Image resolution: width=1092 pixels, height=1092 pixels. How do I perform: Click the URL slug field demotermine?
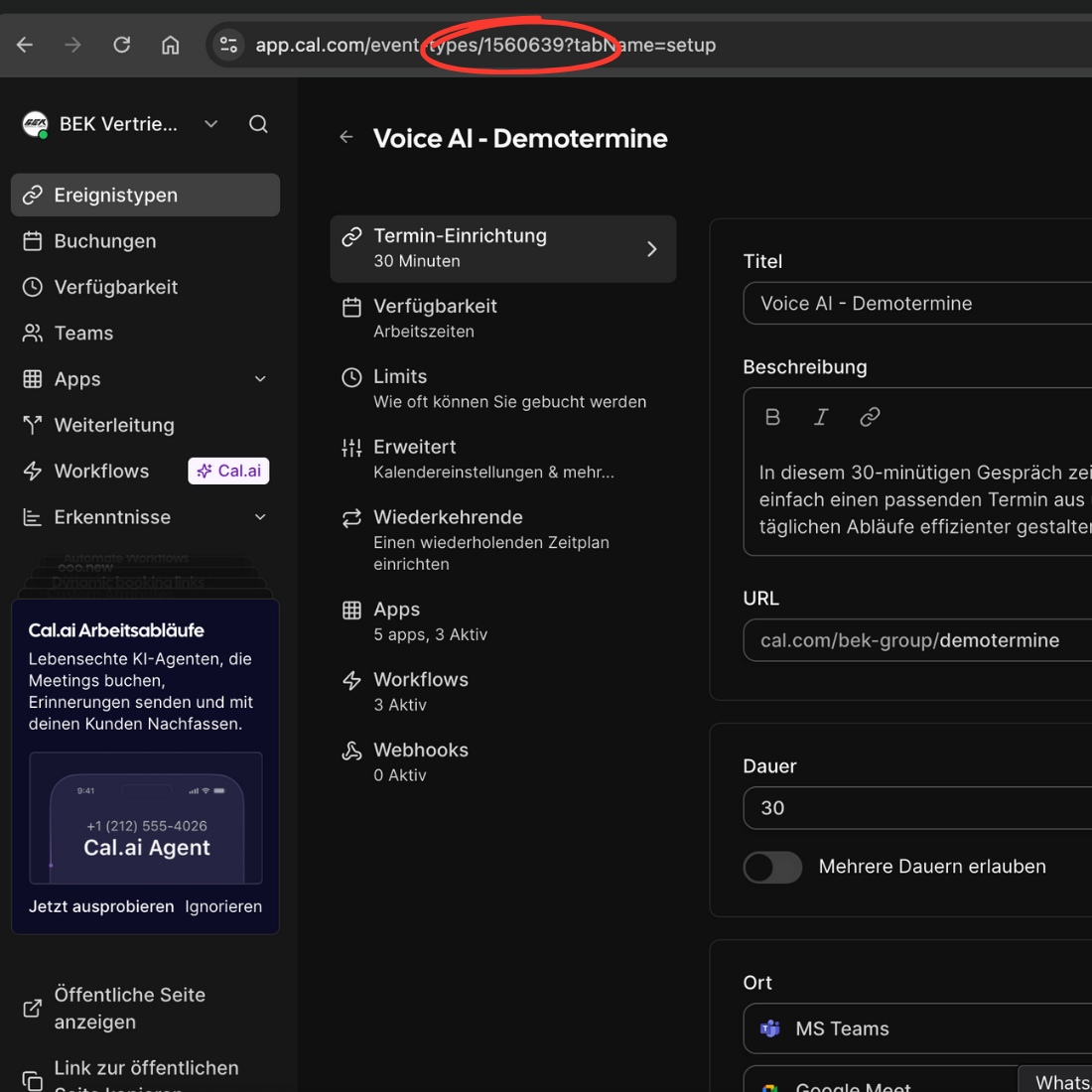point(917,640)
